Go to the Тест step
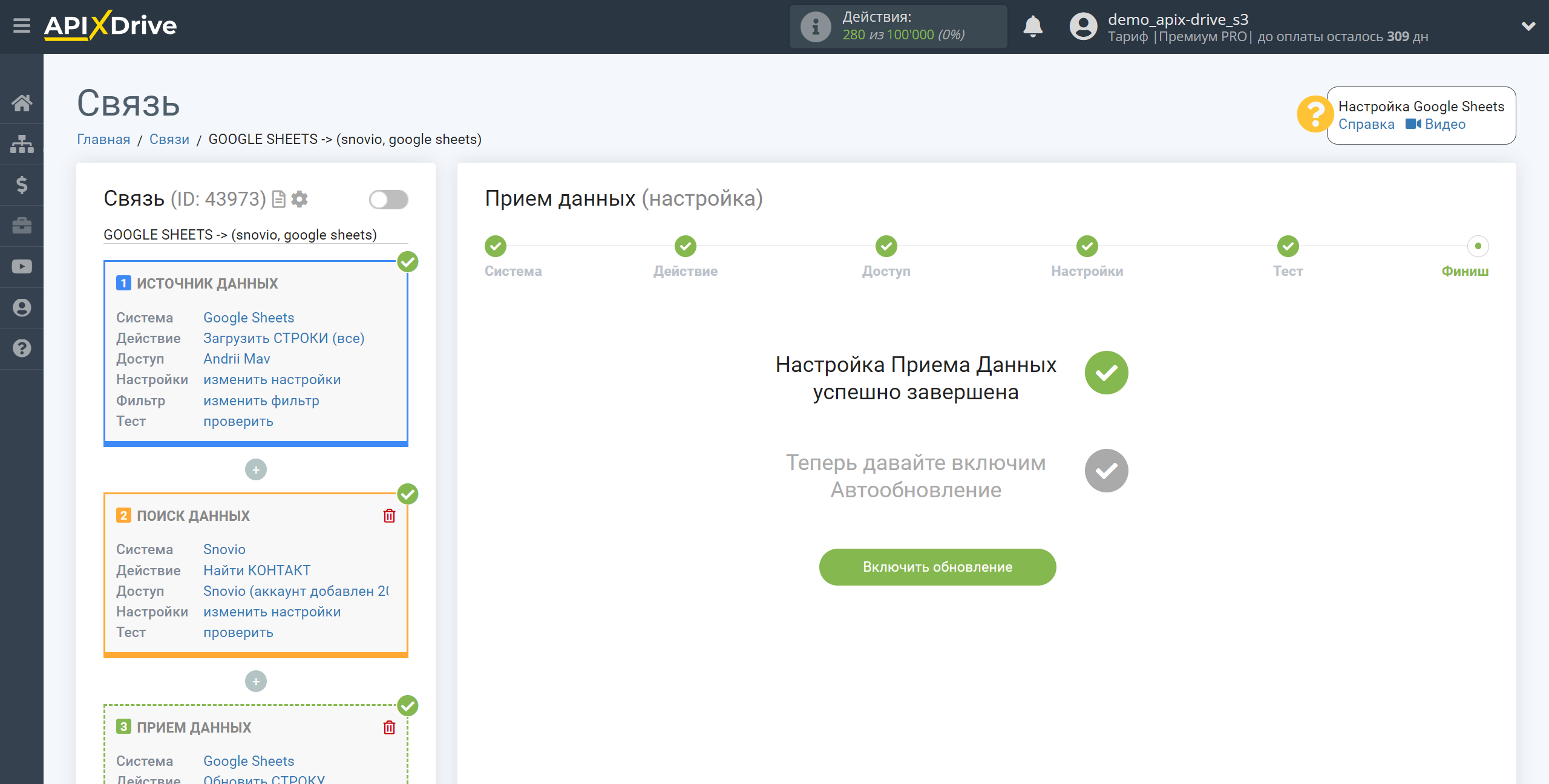 click(1288, 246)
